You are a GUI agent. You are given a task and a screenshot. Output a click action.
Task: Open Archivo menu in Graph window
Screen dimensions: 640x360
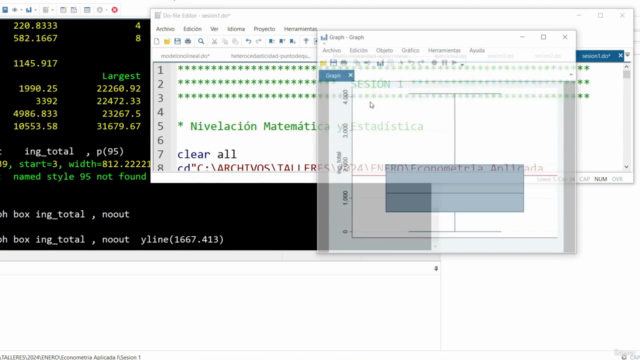(331, 51)
